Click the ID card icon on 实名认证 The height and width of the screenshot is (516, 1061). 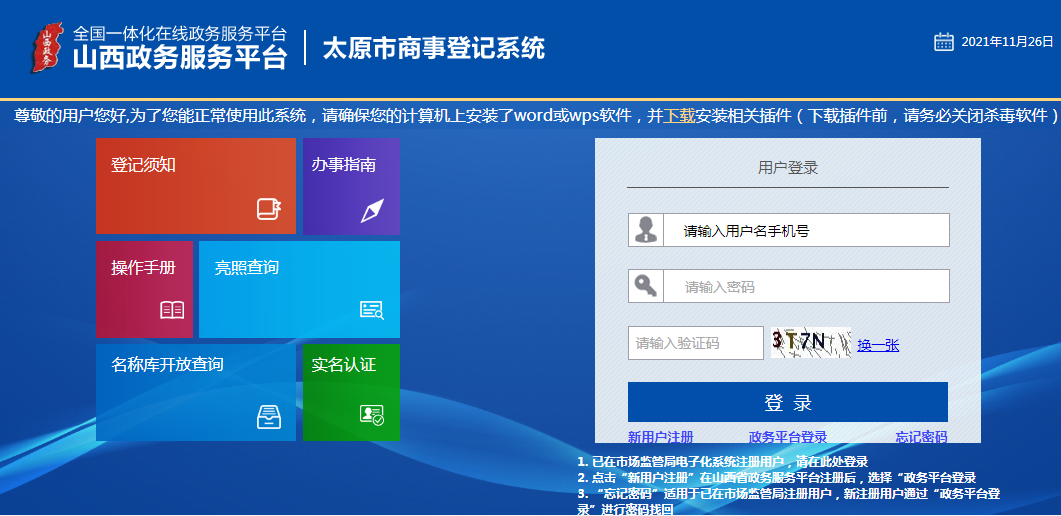tap(372, 415)
